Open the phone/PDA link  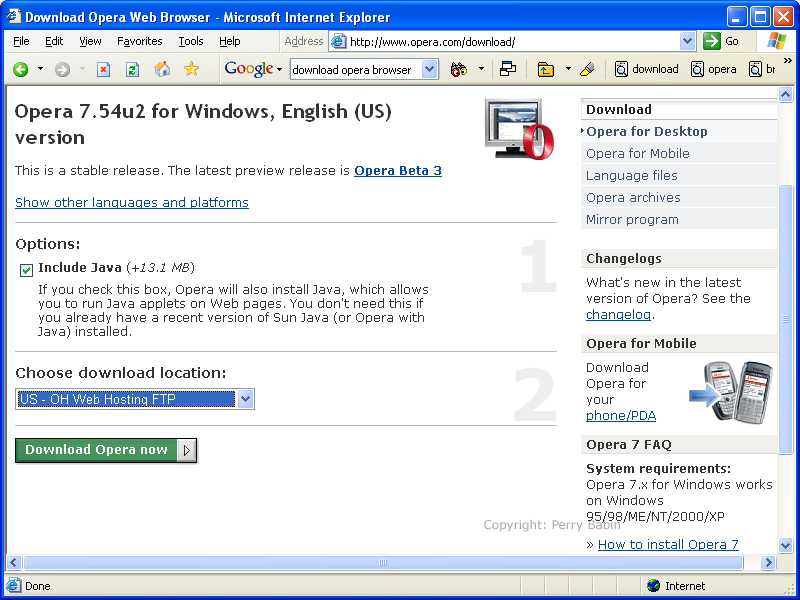(621, 416)
